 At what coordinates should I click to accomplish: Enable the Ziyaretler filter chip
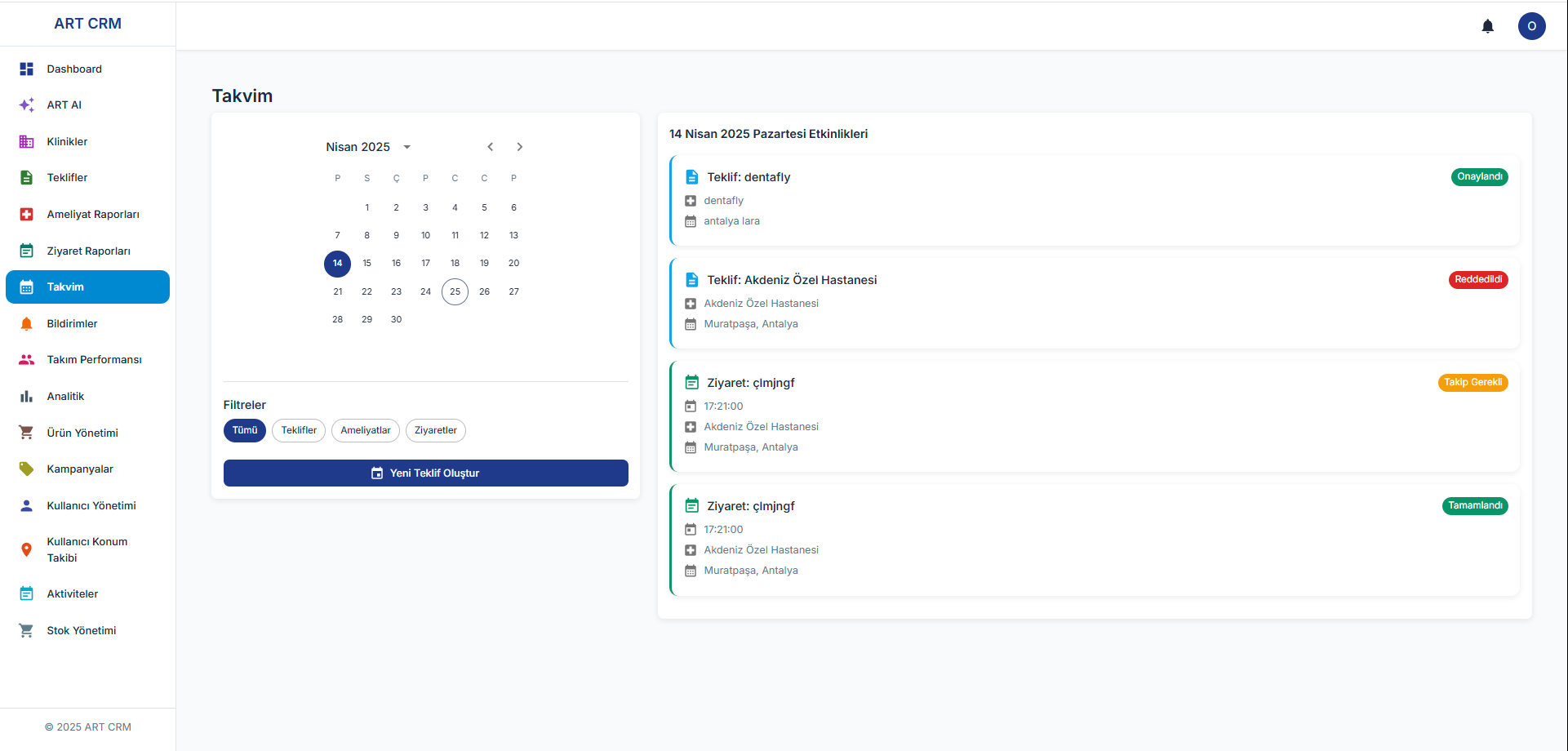pos(435,431)
